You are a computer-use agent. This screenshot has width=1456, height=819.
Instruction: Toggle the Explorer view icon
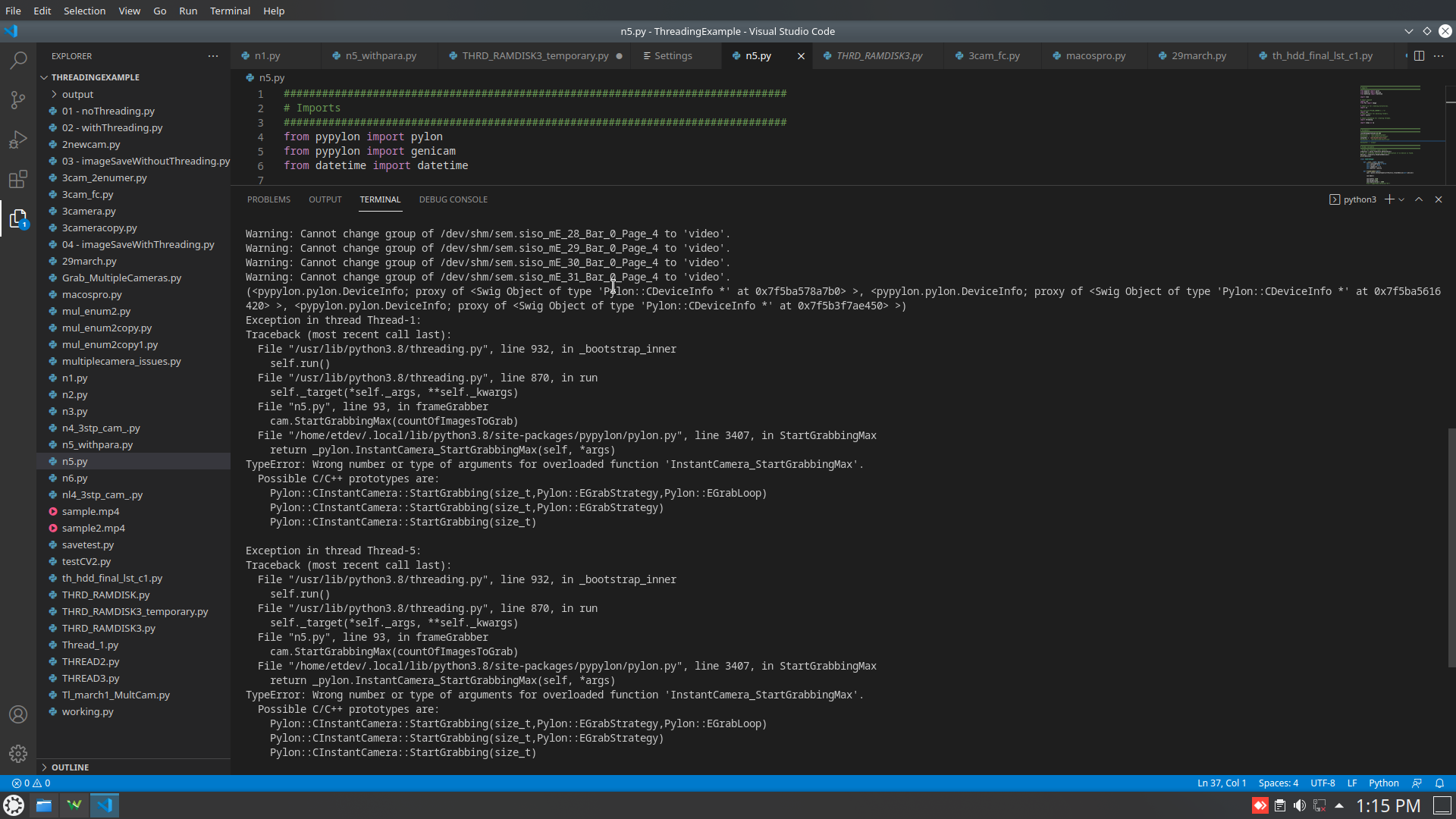[x=18, y=219]
